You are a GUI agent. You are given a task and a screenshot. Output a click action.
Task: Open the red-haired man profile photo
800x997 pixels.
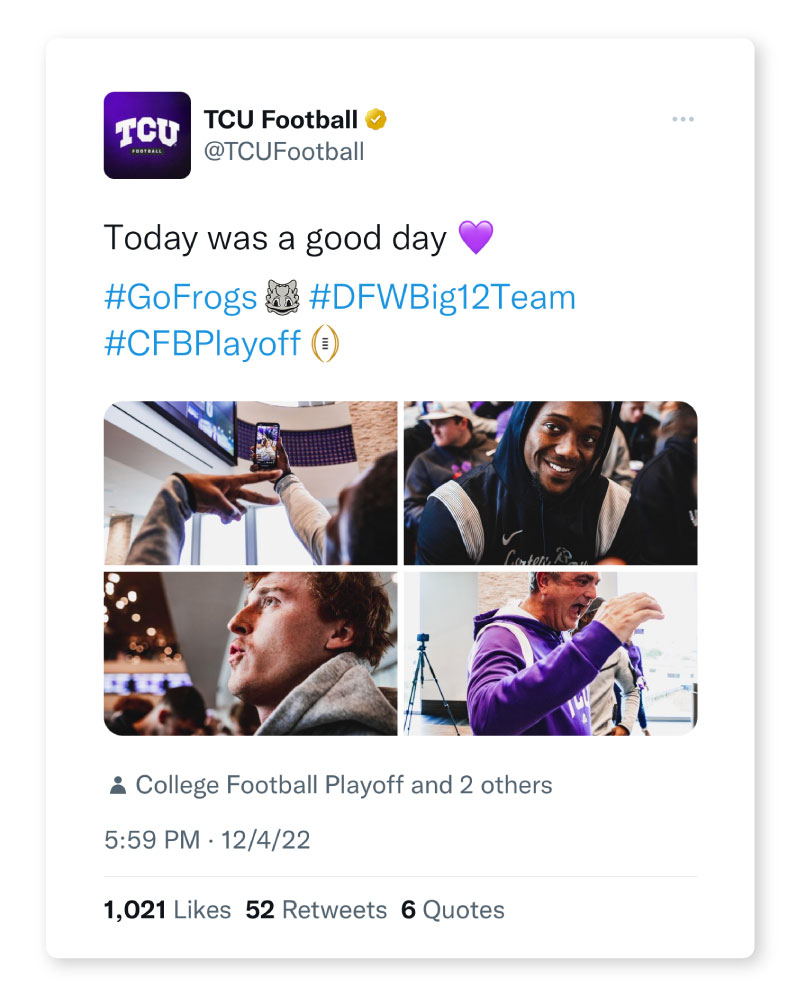click(250, 654)
